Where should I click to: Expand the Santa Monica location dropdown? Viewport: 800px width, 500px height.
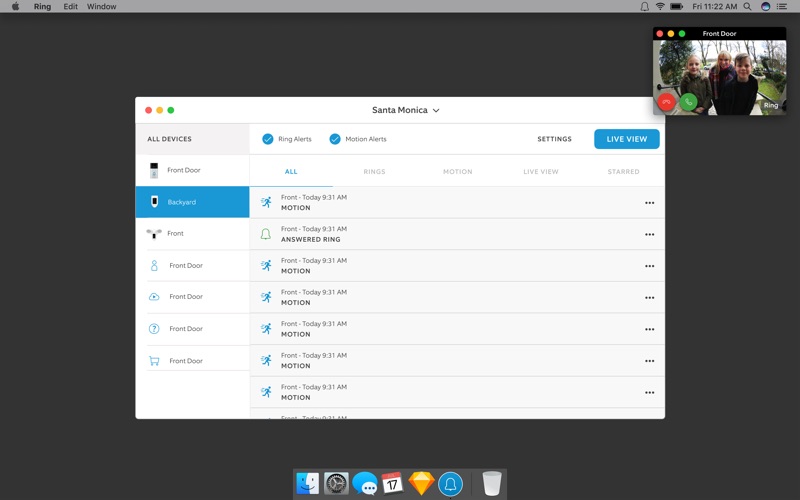tap(406, 110)
